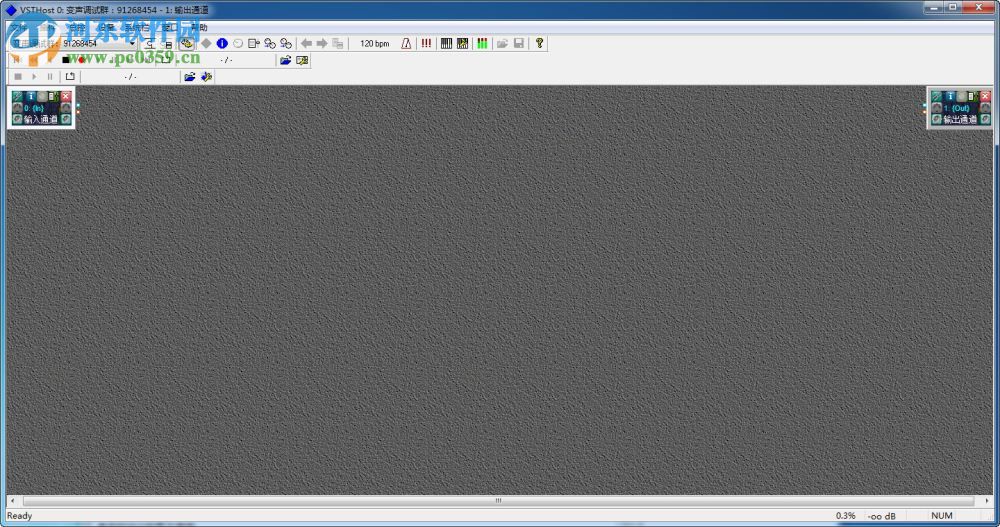Viewport: 1000px width, 527px height.
Task: Click the '1: (Out)' label
Action: click(x=957, y=108)
